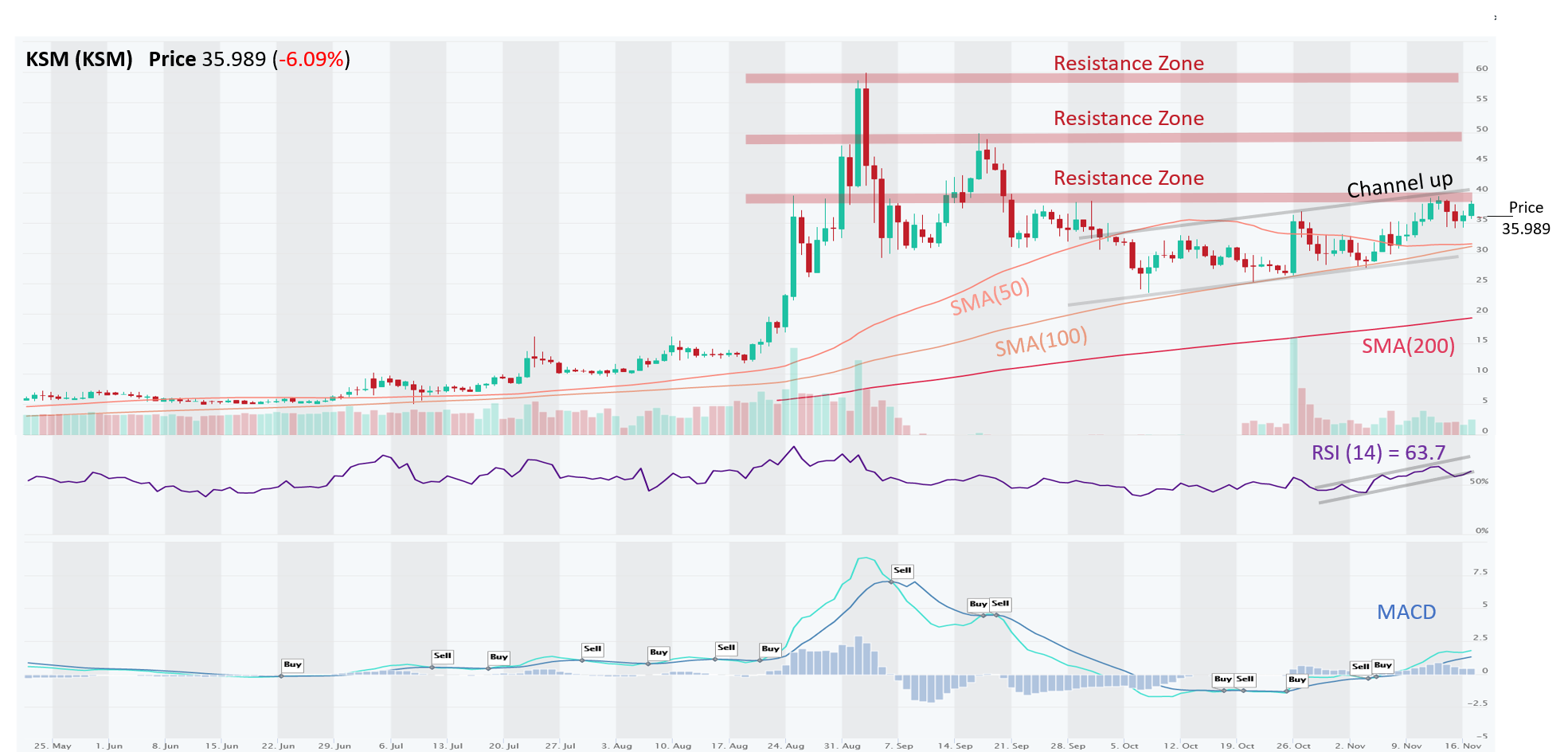Viewport: 1568px width, 752px height.
Task: Click the 28. Sep date label
Action: tap(1067, 746)
